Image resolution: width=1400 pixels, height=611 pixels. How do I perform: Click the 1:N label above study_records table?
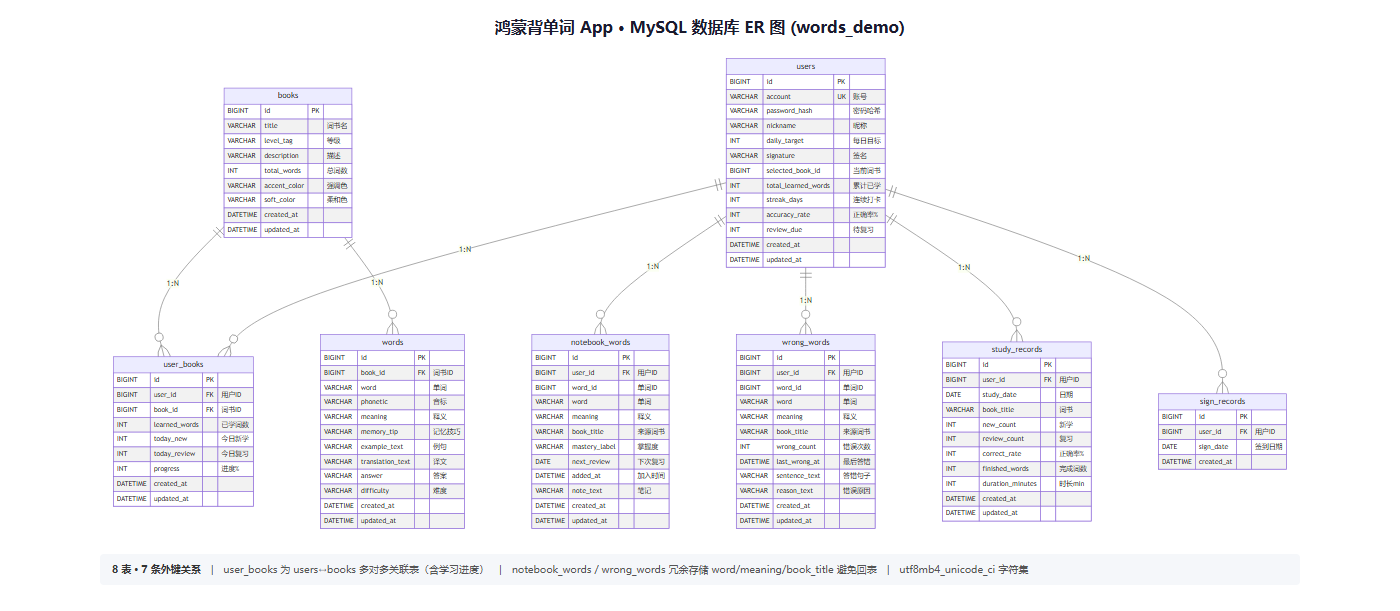click(x=963, y=267)
